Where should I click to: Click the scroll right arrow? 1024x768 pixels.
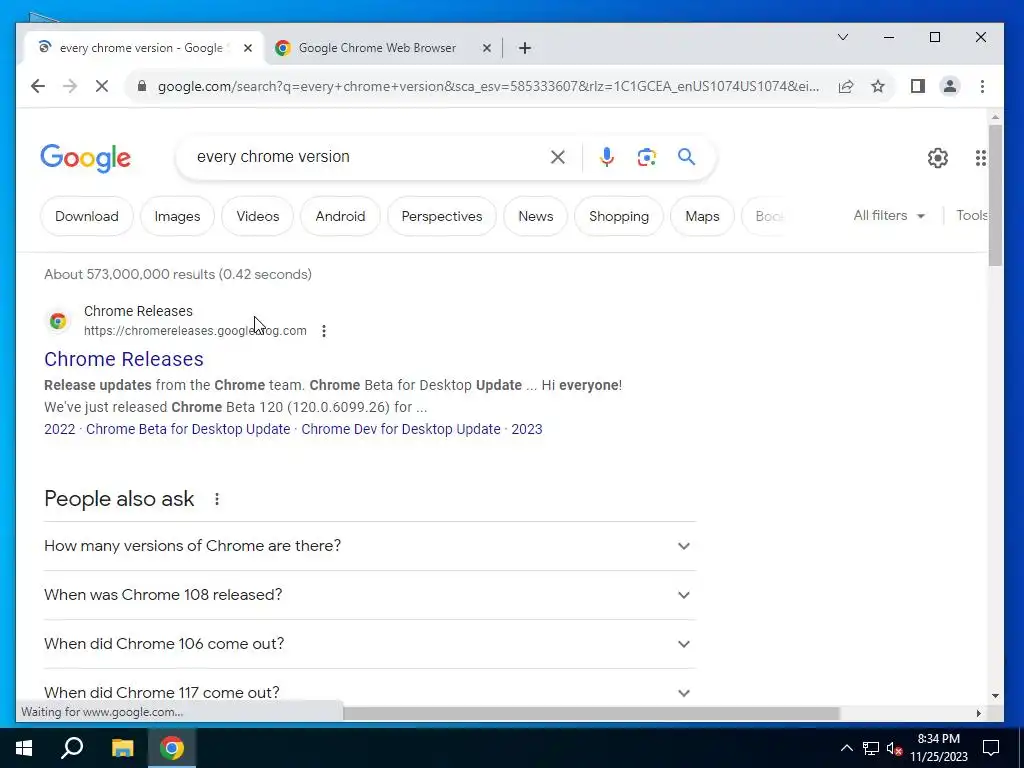978,713
